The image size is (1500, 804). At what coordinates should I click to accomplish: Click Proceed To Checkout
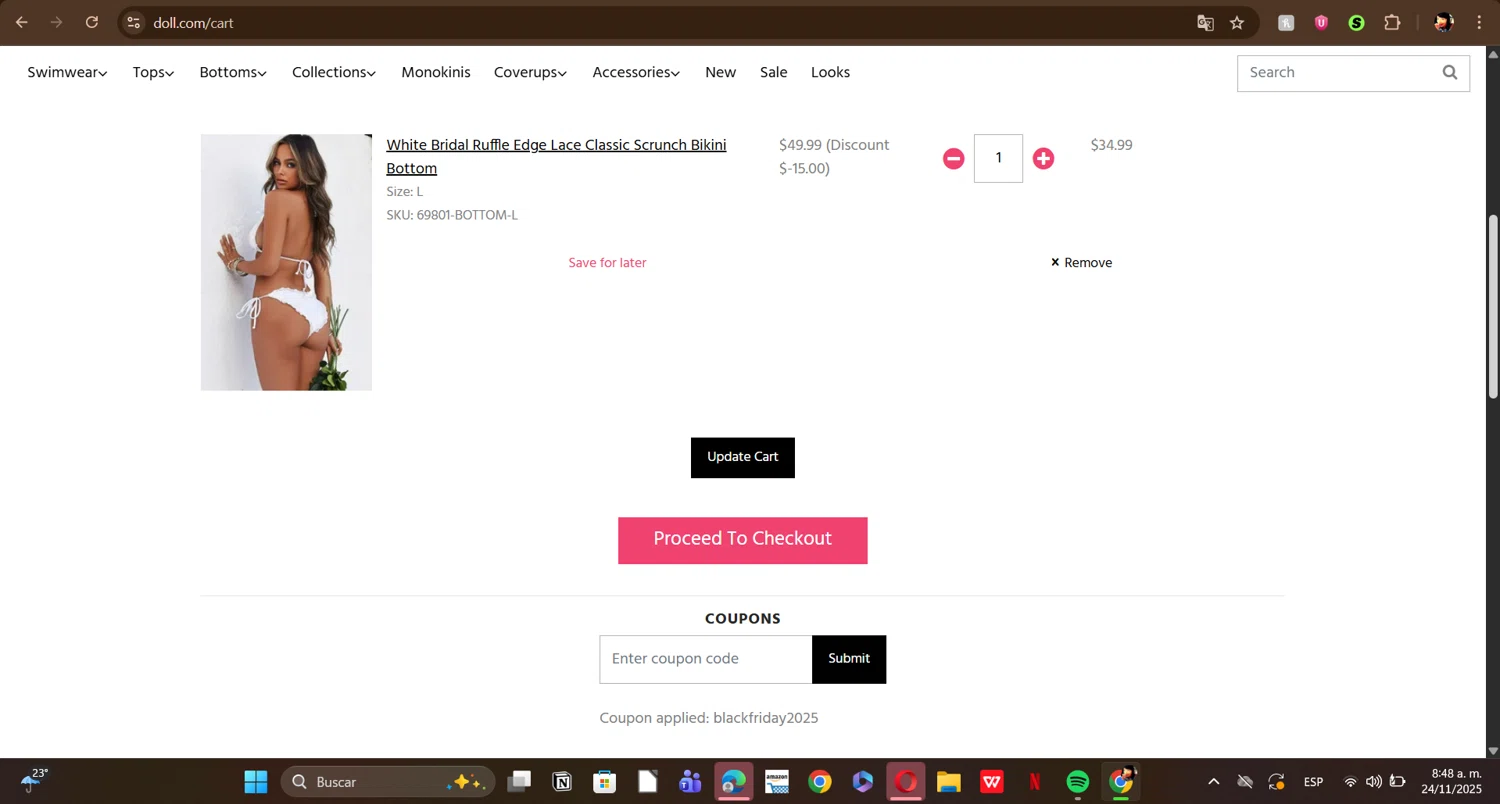(742, 540)
